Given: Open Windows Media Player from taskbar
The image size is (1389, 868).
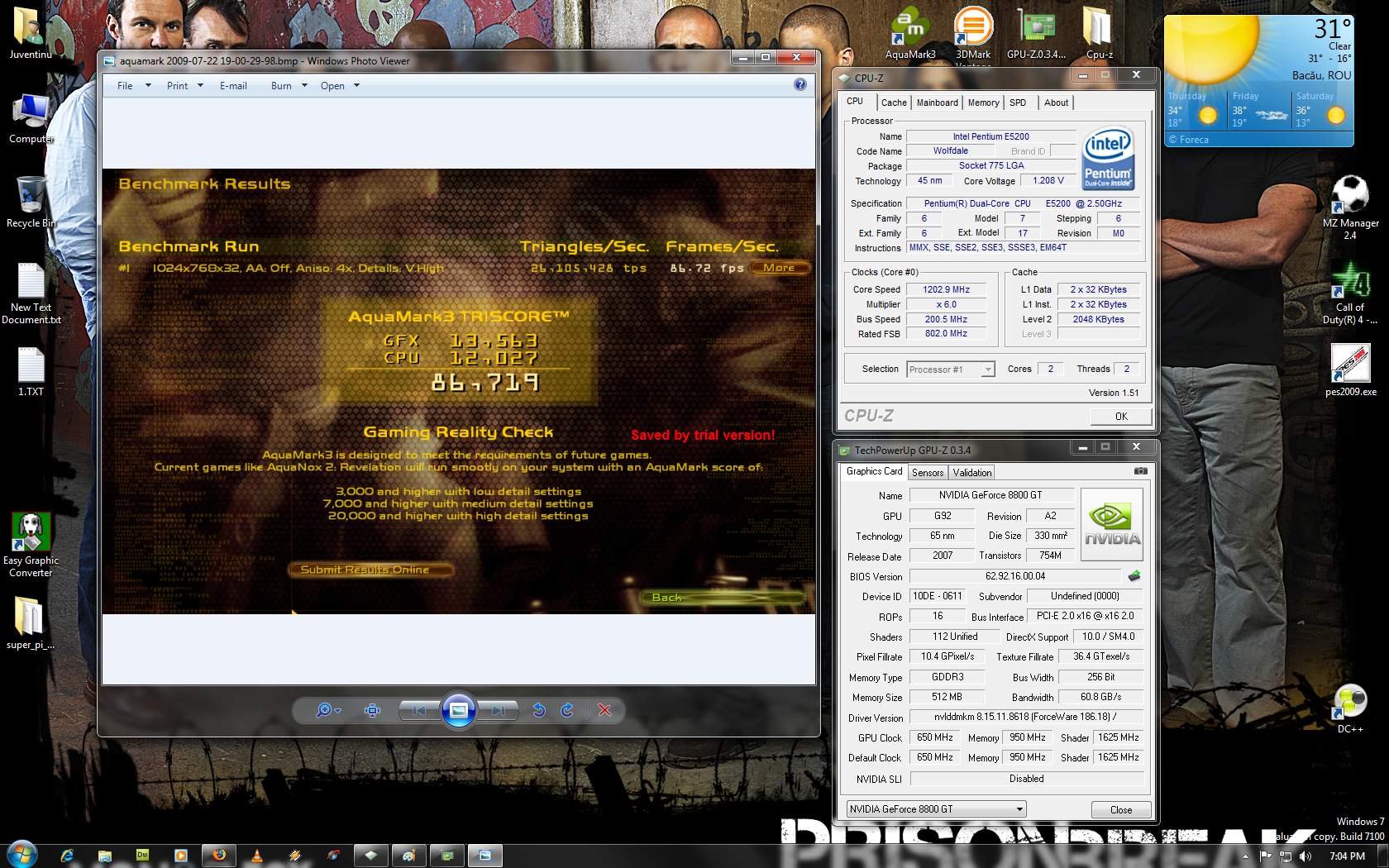Looking at the screenshot, I should pyautogui.click(x=181, y=856).
